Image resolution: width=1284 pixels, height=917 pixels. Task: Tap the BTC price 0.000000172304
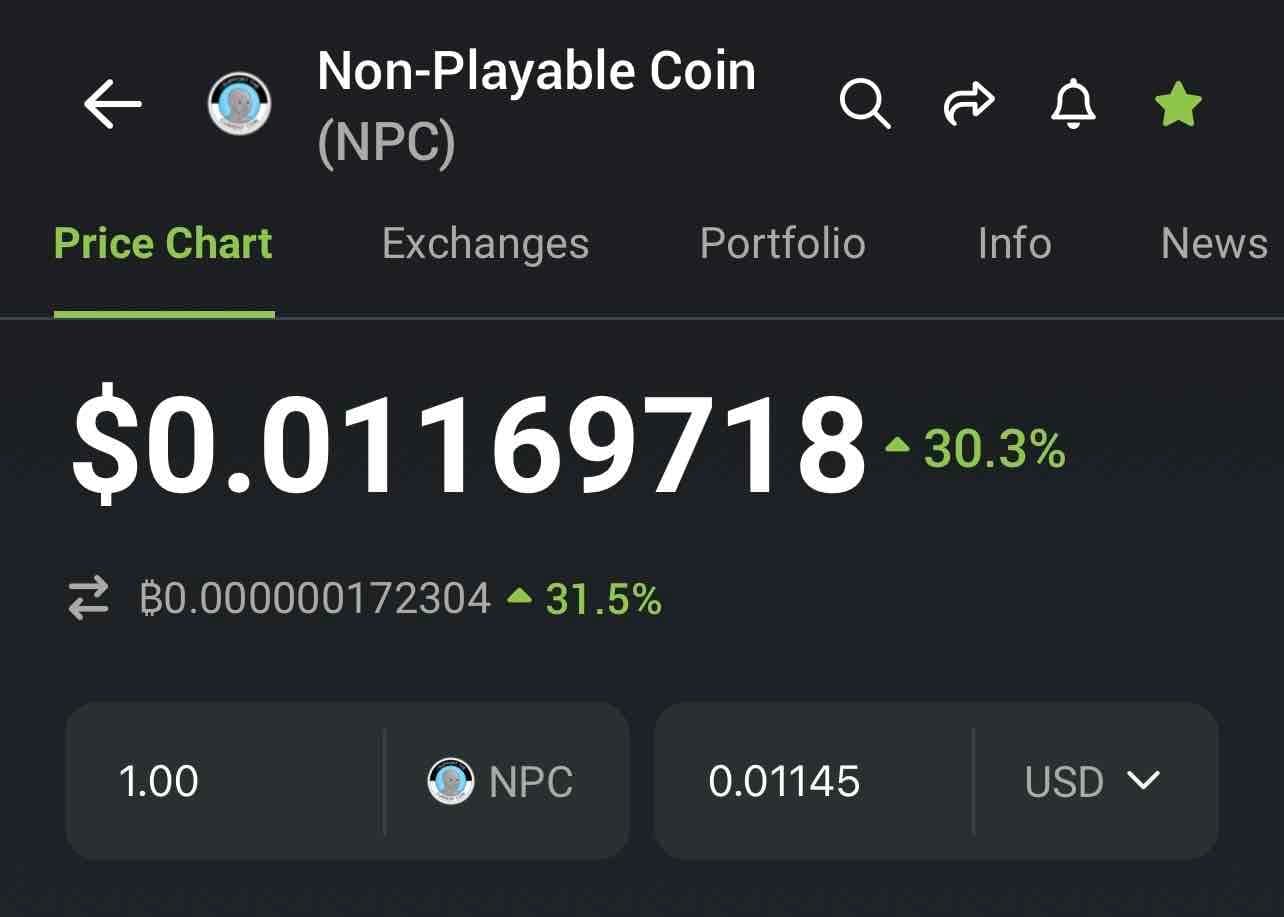click(x=316, y=599)
